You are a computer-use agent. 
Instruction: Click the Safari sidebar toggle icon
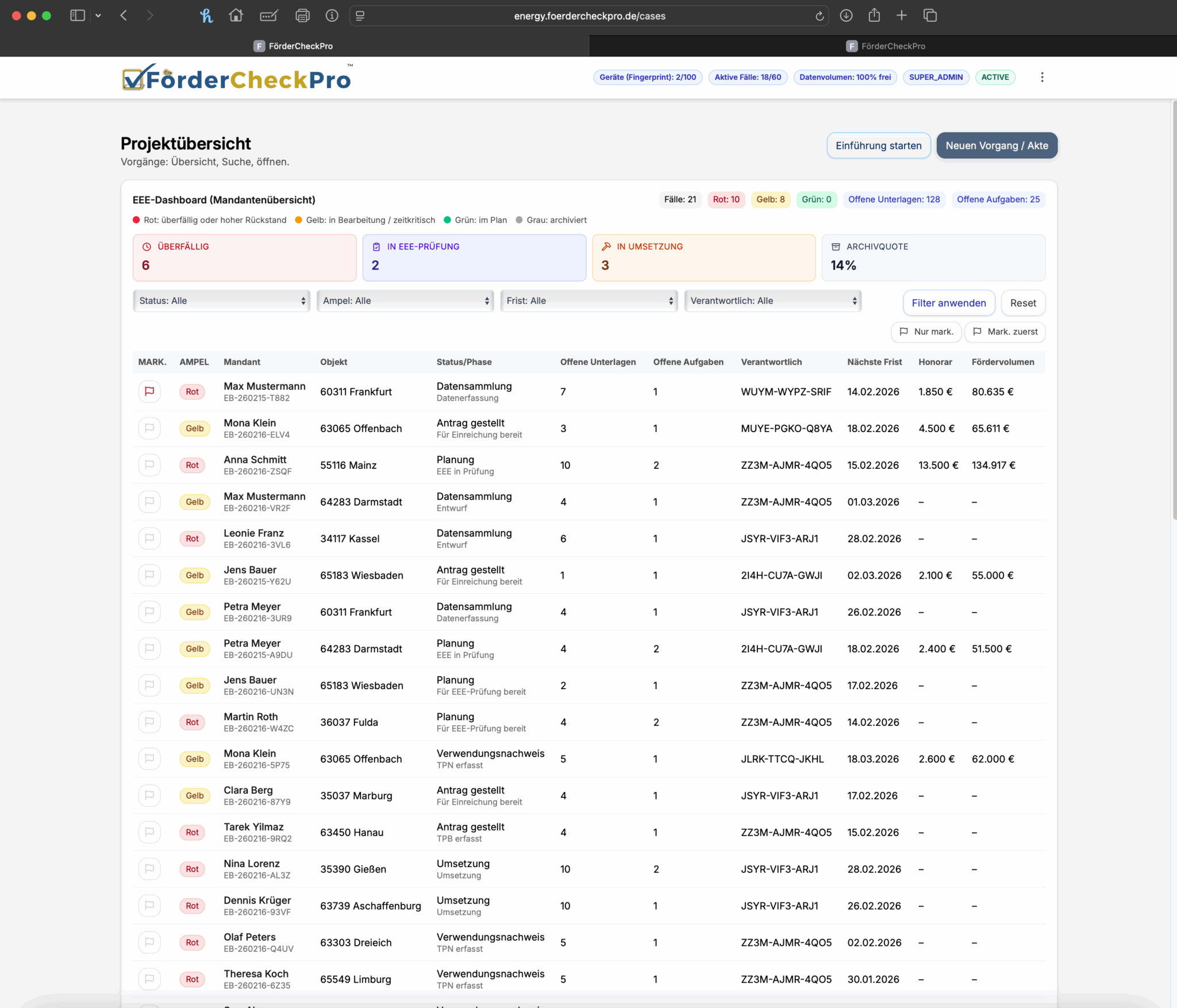point(78,16)
